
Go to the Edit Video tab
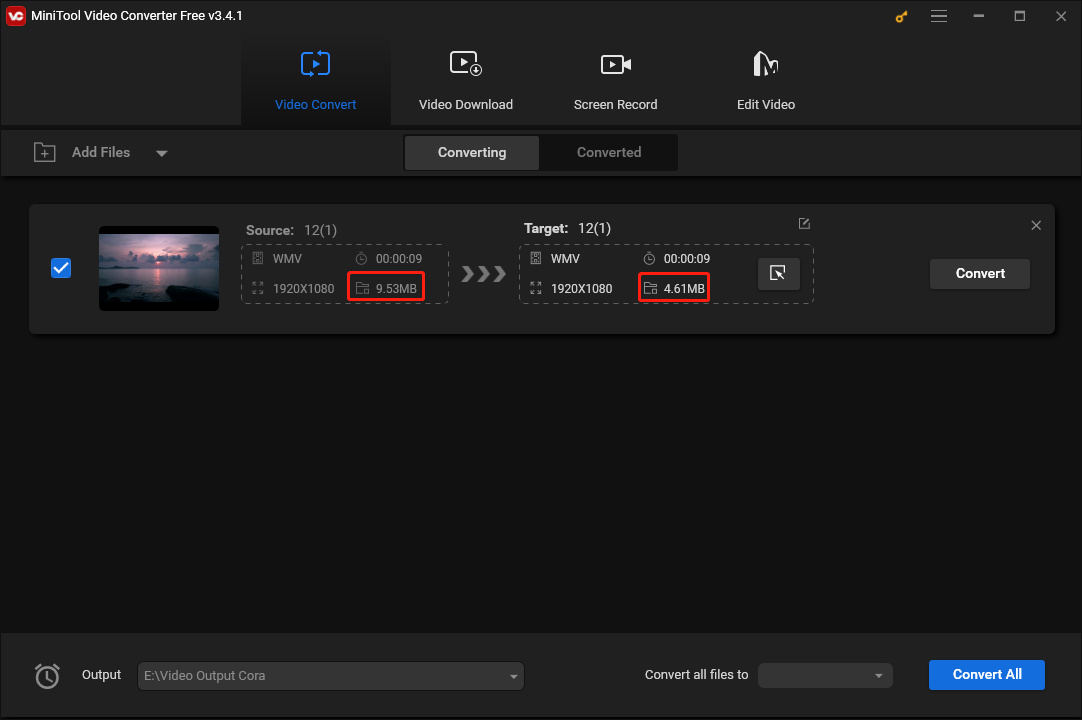coord(765,79)
